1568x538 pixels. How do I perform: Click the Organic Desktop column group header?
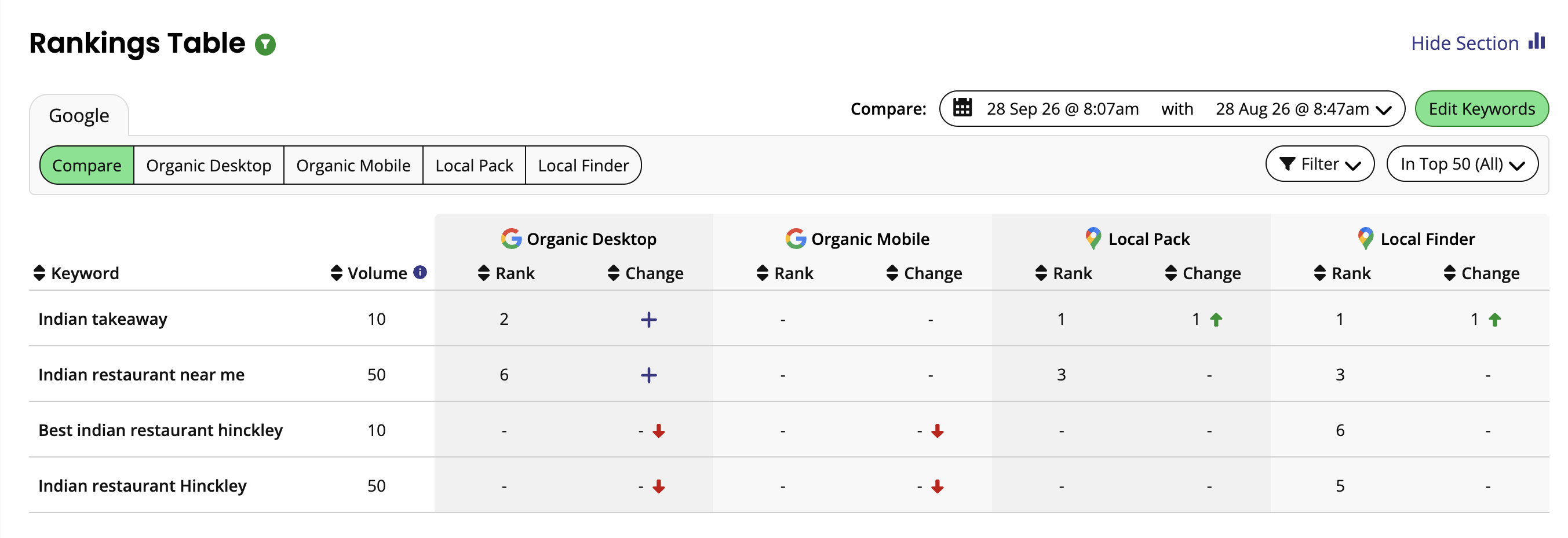[x=578, y=239]
